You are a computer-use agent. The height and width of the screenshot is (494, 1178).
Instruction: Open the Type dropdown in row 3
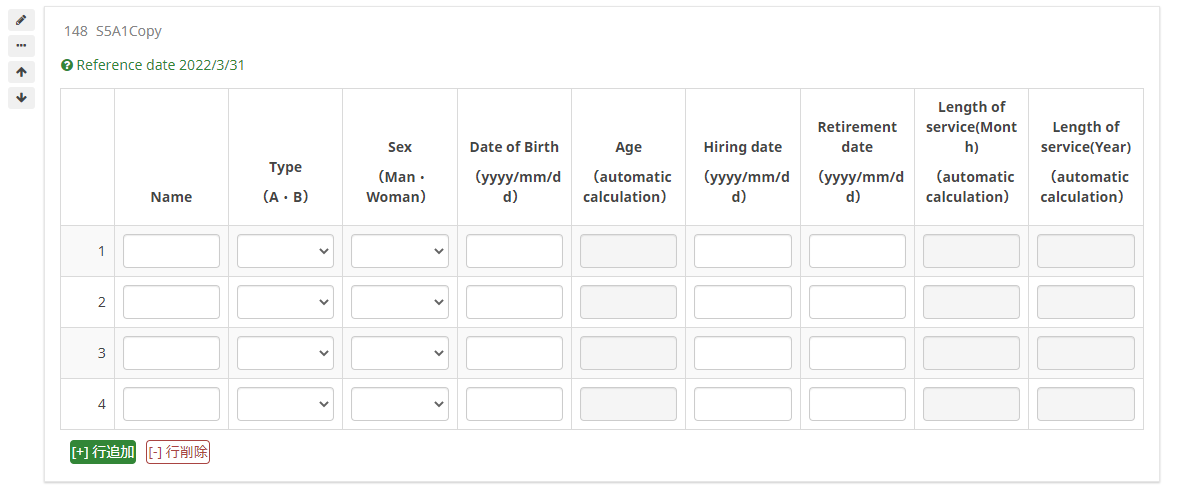tap(285, 353)
